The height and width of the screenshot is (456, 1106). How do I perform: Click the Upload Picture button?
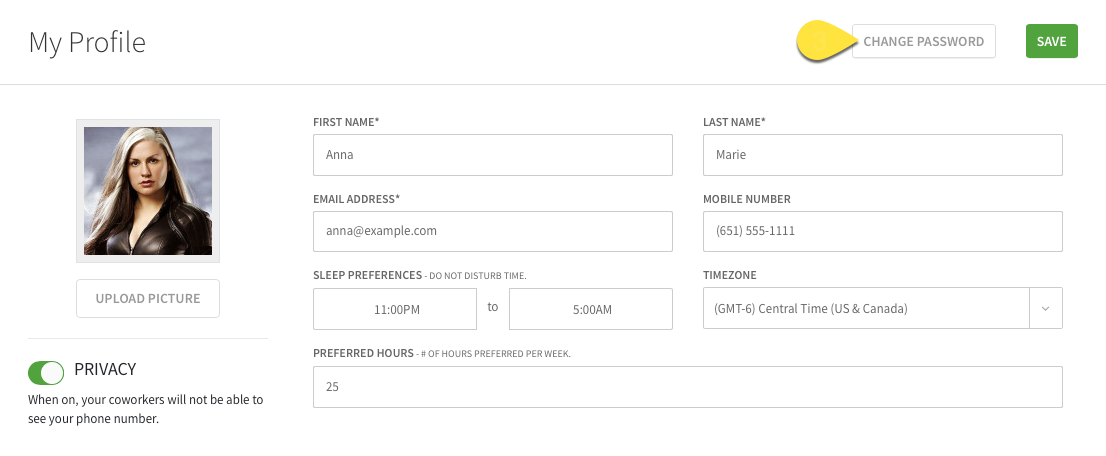tap(148, 298)
